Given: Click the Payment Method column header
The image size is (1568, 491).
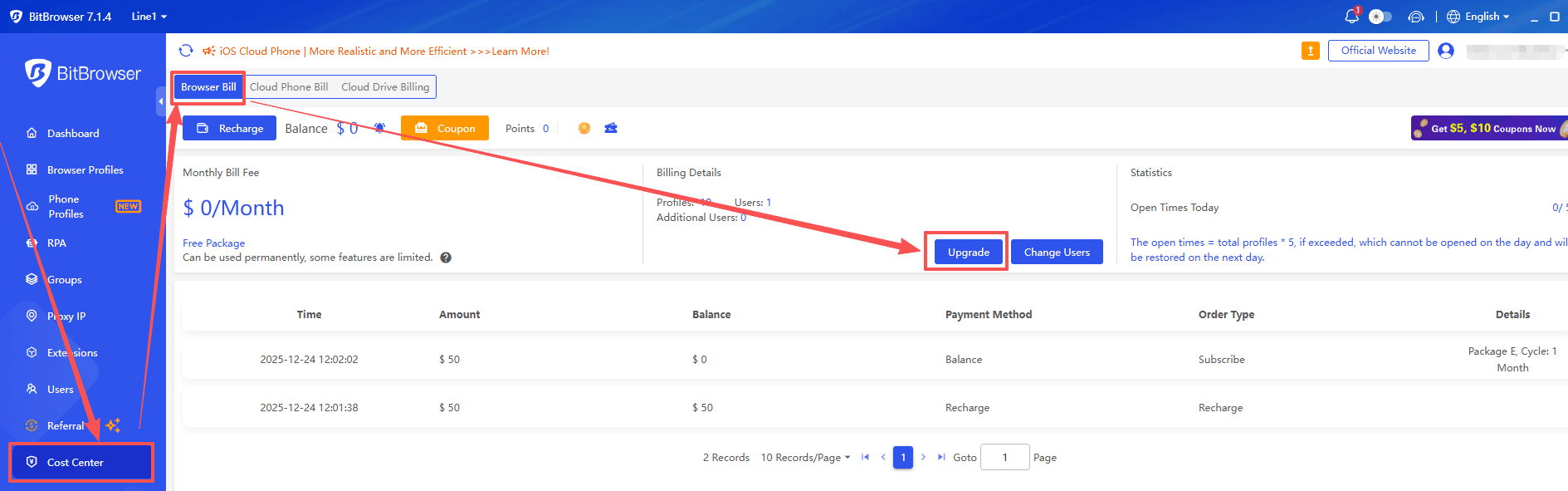Looking at the screenshot, I should (x=989, y=315).
